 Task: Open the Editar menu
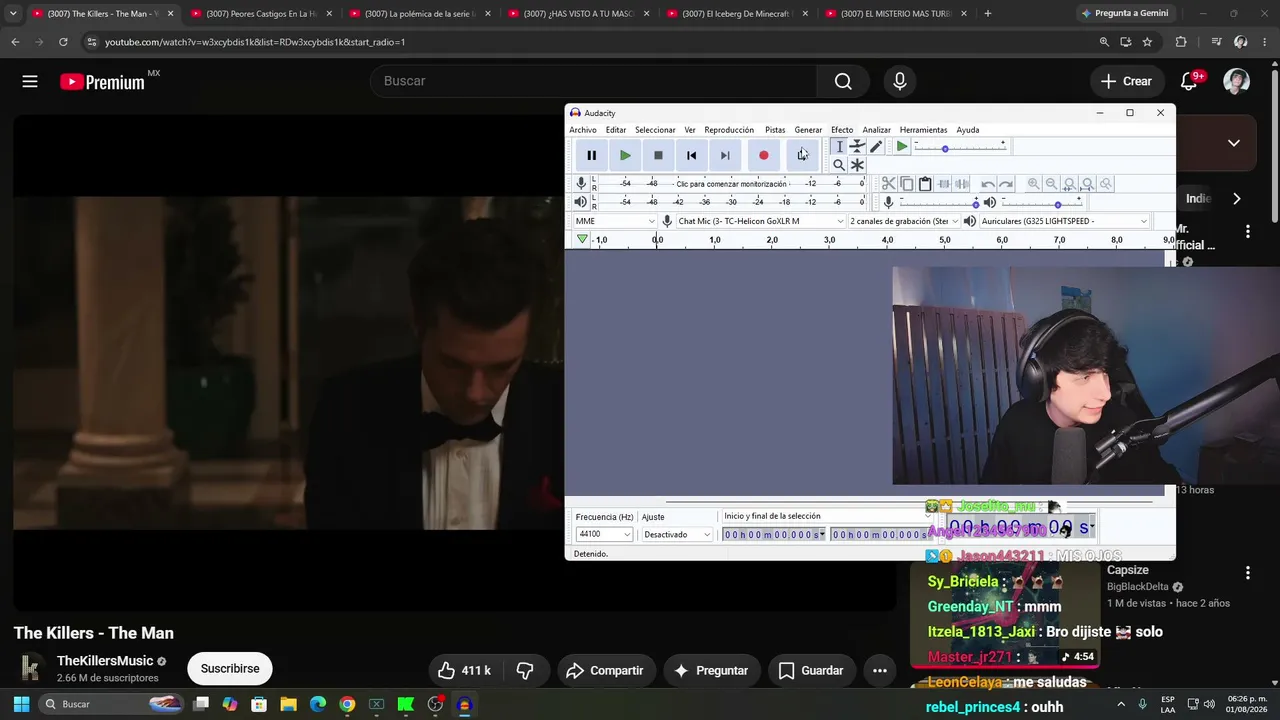[x=616, y=130]
